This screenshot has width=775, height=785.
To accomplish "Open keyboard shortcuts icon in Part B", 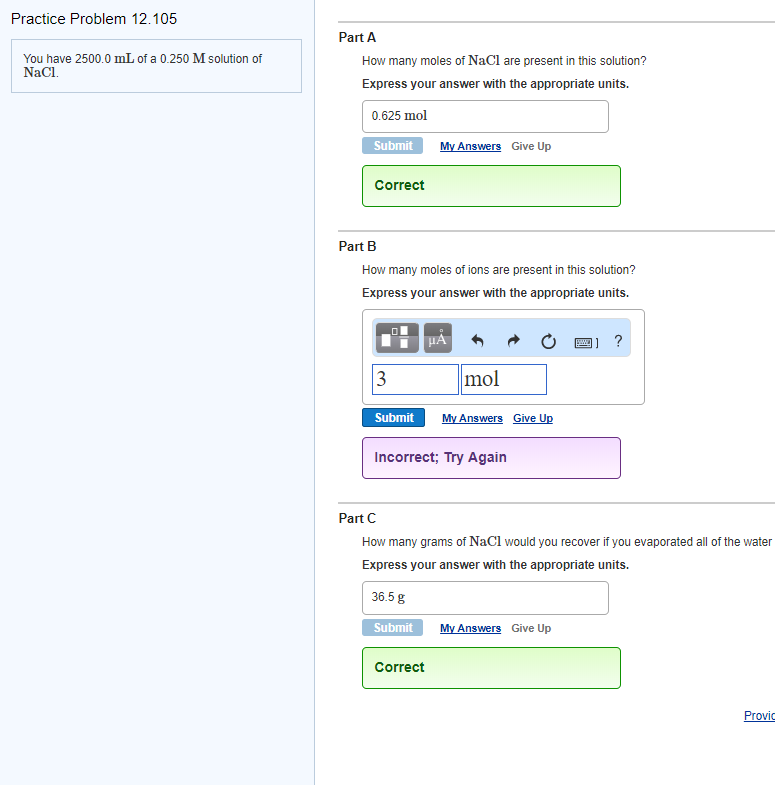I will coord(586,342).
